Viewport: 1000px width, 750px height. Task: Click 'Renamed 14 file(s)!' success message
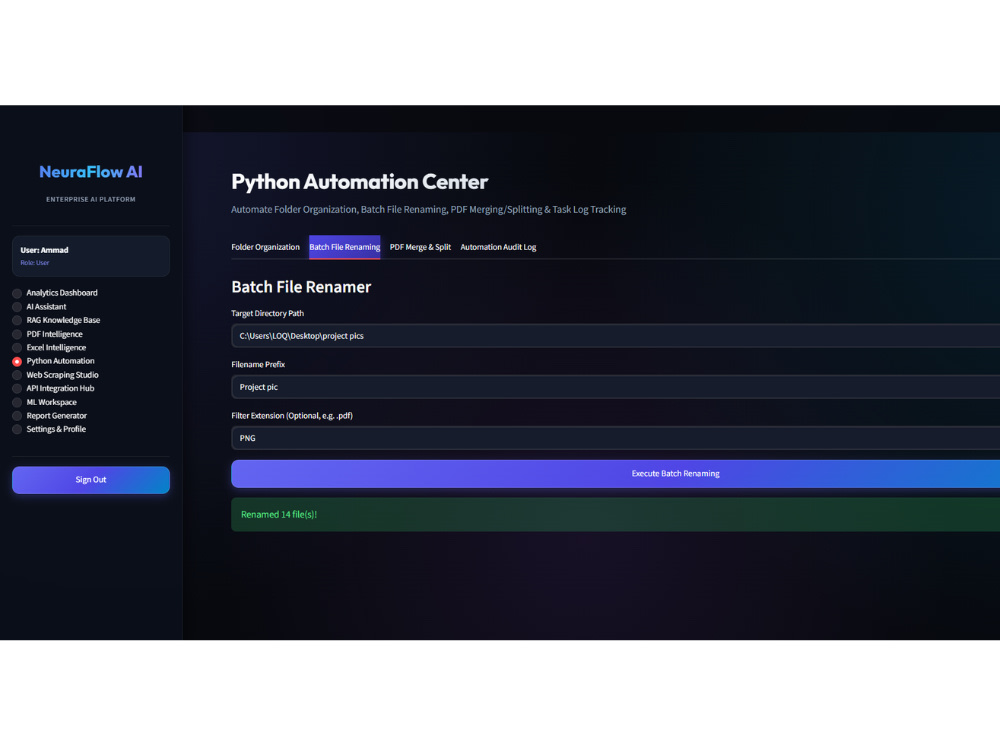tap(279, 514)
